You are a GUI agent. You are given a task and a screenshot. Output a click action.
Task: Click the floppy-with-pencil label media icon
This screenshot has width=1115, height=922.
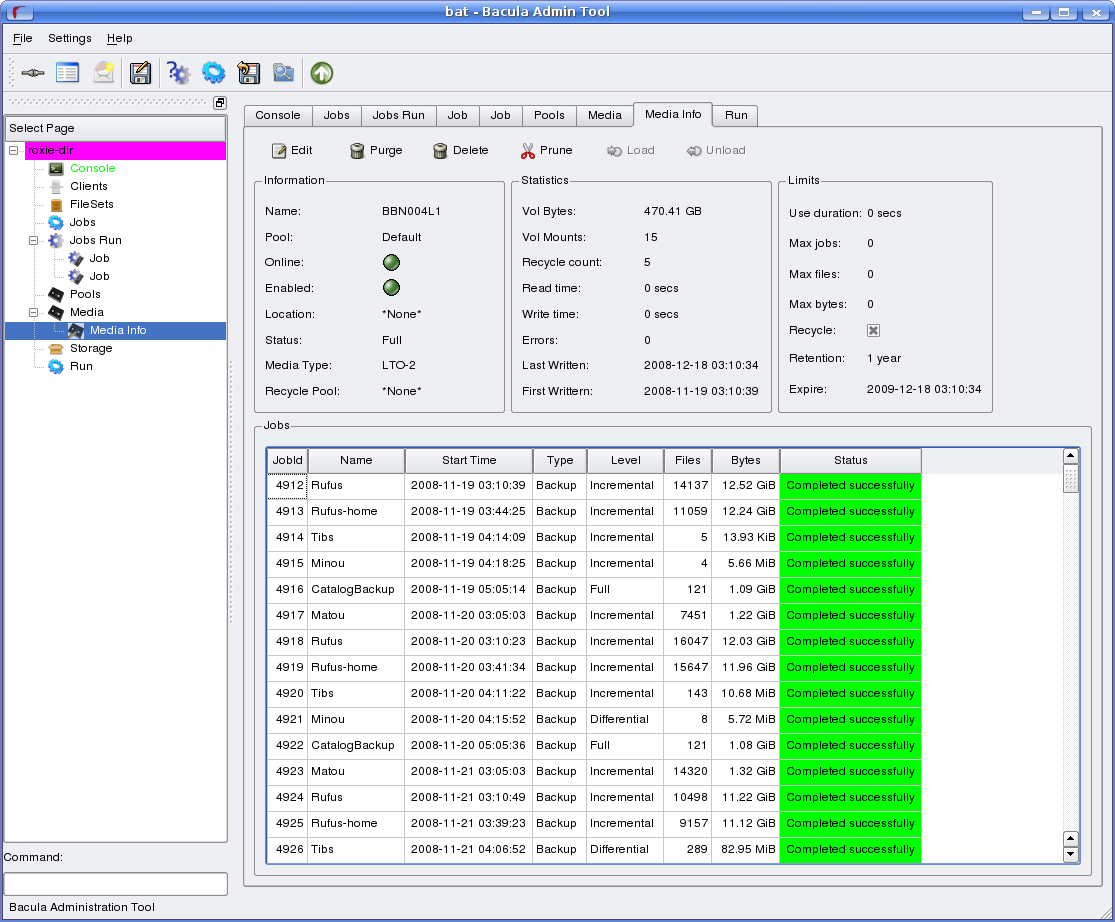(140, 73)
